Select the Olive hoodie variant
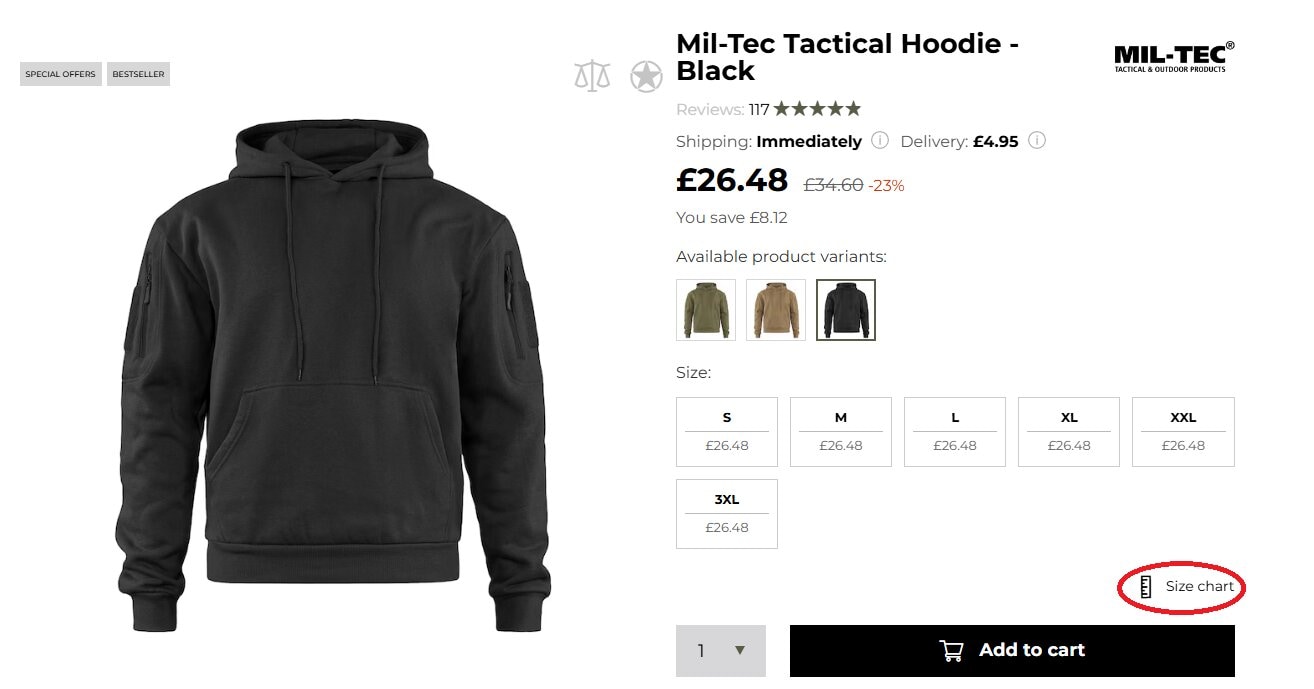Screen dimensions: 1314x689 (705, 309)
